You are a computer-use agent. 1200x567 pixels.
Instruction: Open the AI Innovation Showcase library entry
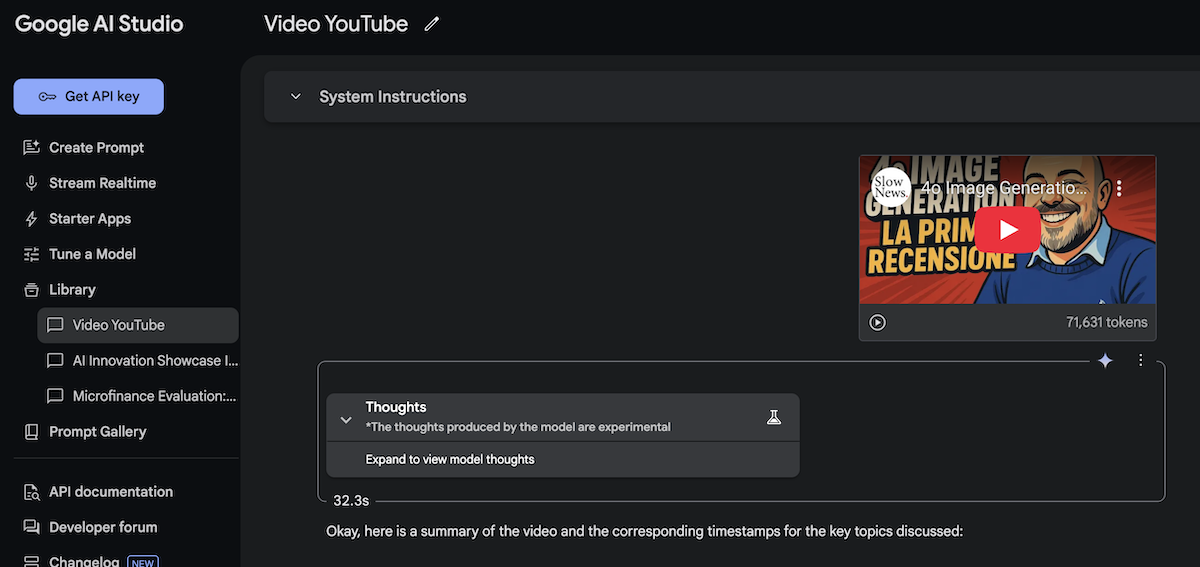138,361
